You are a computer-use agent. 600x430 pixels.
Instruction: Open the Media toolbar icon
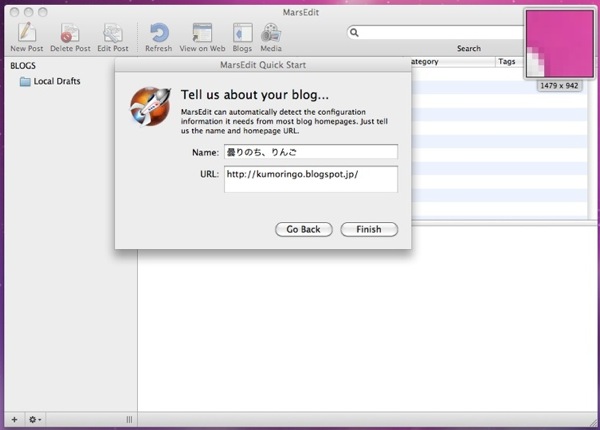(x=271, y=32)
